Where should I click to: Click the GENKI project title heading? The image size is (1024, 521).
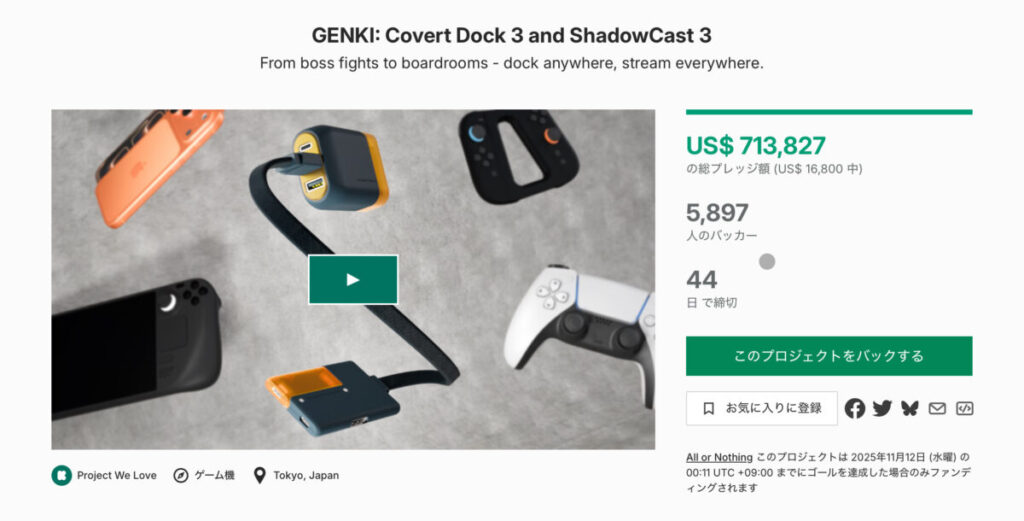[511, 35]
